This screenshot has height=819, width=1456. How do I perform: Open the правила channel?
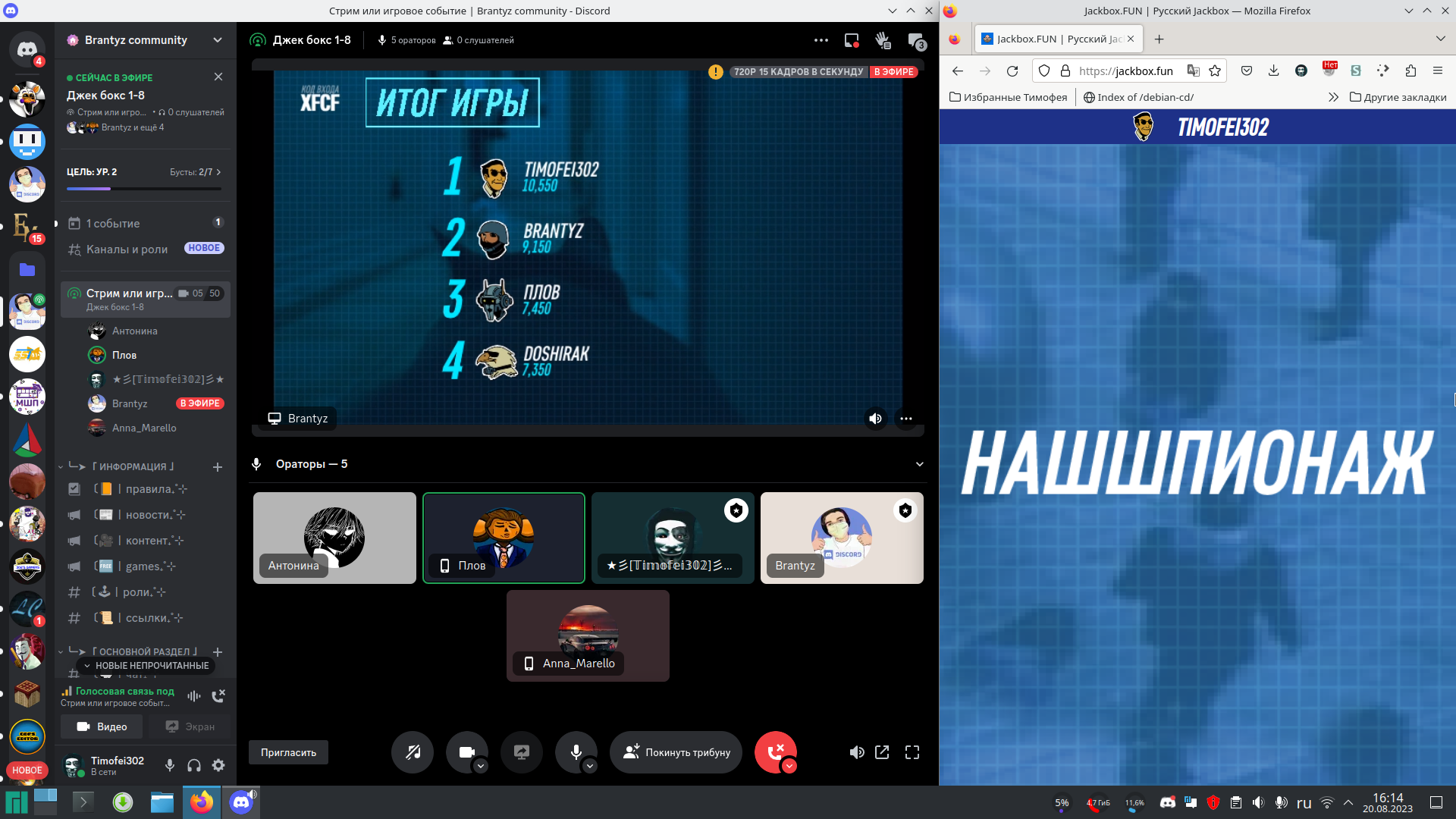[144, 489]
